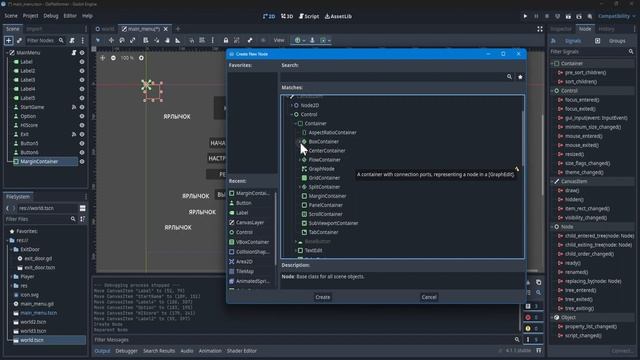Click the FileSystem split view icon
This screenshot has width=640, height=360.
click(82, 208)
